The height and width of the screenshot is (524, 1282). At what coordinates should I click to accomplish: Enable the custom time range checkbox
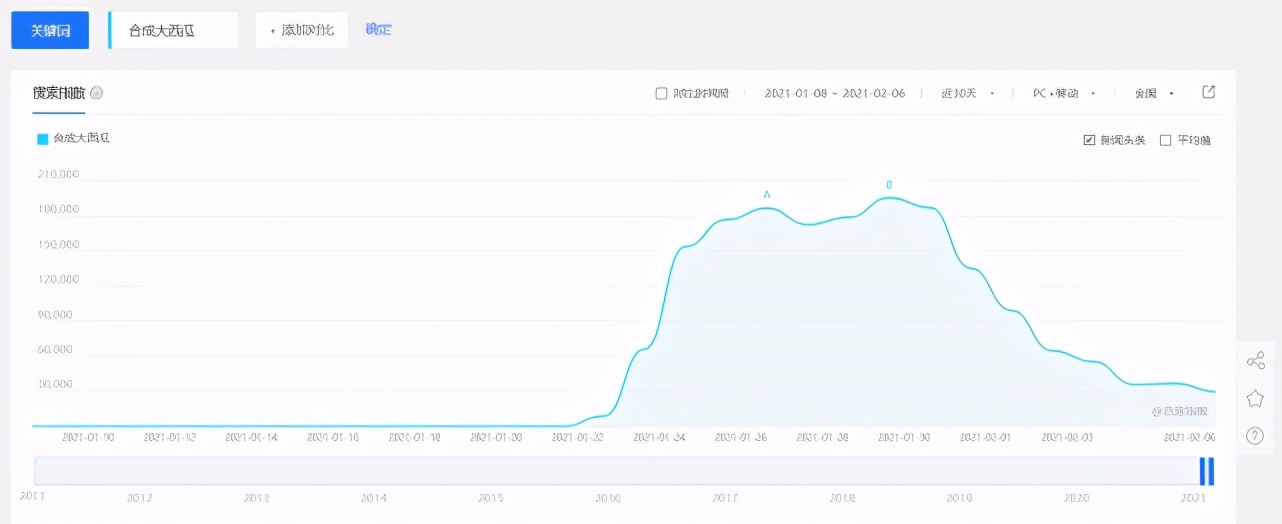[x=661, y=93]
